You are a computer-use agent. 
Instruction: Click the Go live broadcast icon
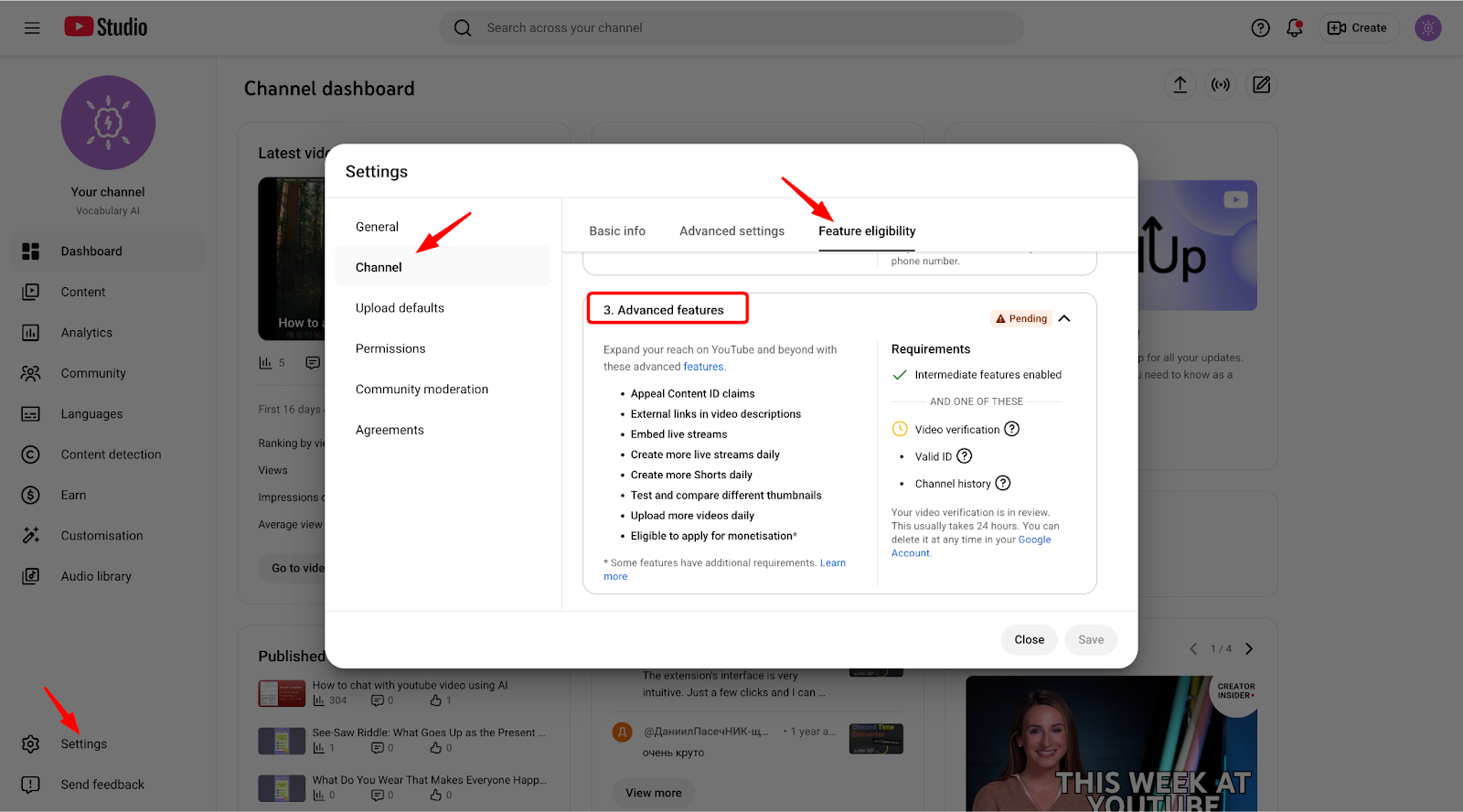tap(1220, 85)
